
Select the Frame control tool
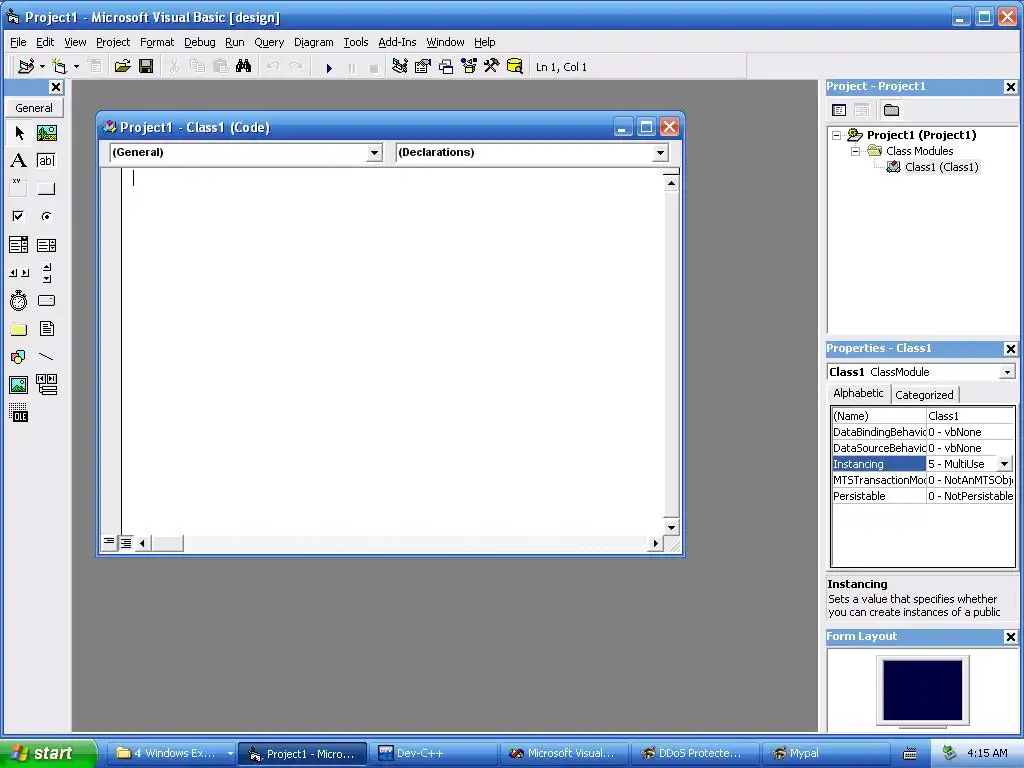(x=19, y=189)
